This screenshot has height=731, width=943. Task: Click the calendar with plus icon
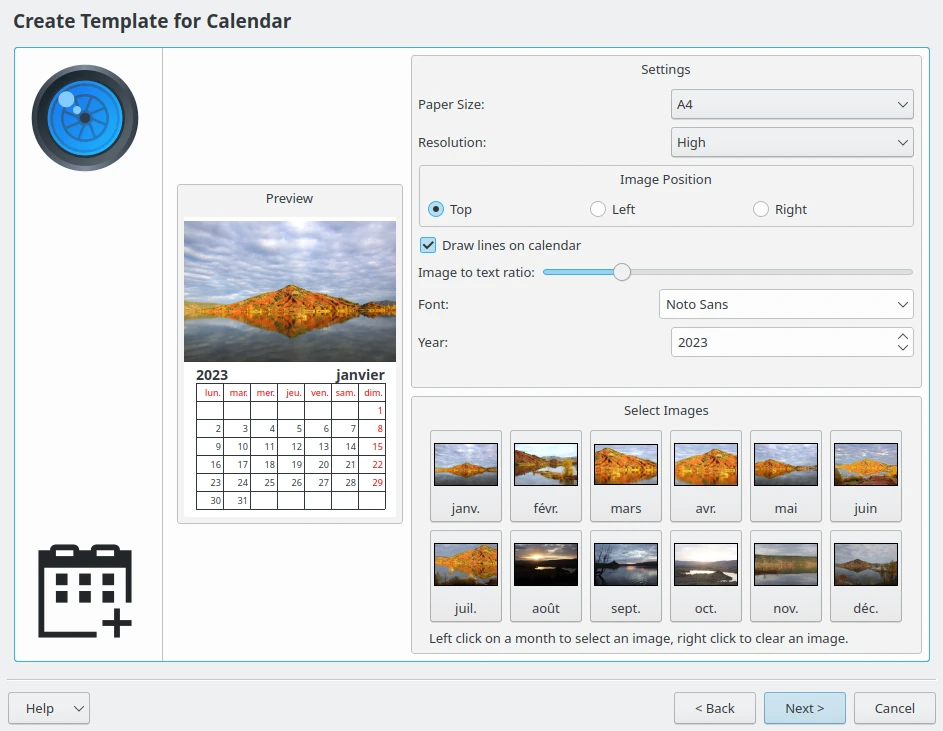coord(85,591)
